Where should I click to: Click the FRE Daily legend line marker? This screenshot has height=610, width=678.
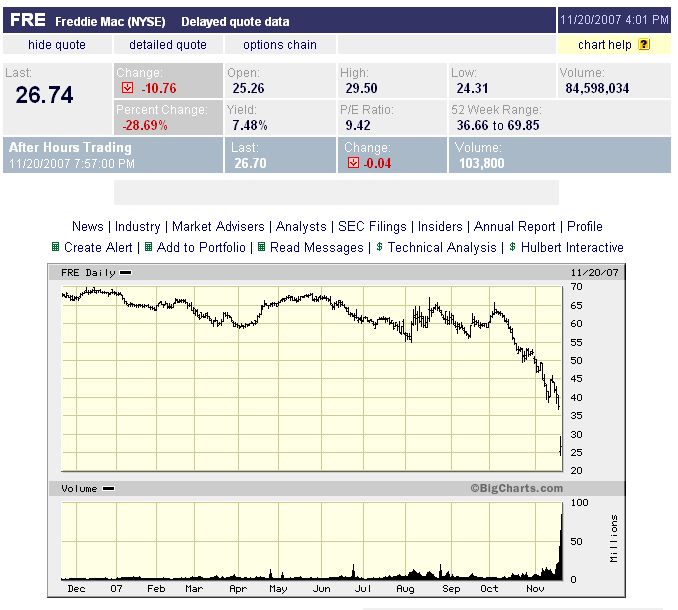pos(125,273)
